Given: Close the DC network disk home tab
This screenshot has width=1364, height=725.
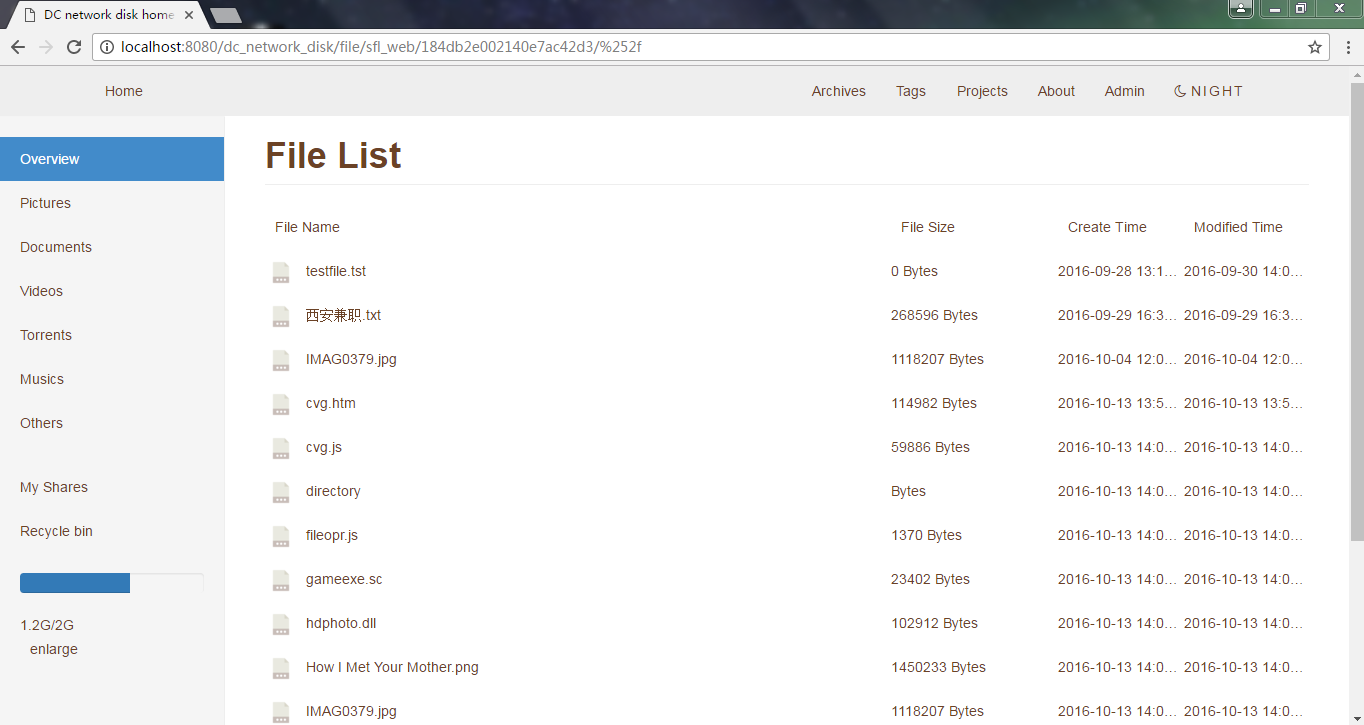Looking at the screenshot, I should tap(189, 15).
